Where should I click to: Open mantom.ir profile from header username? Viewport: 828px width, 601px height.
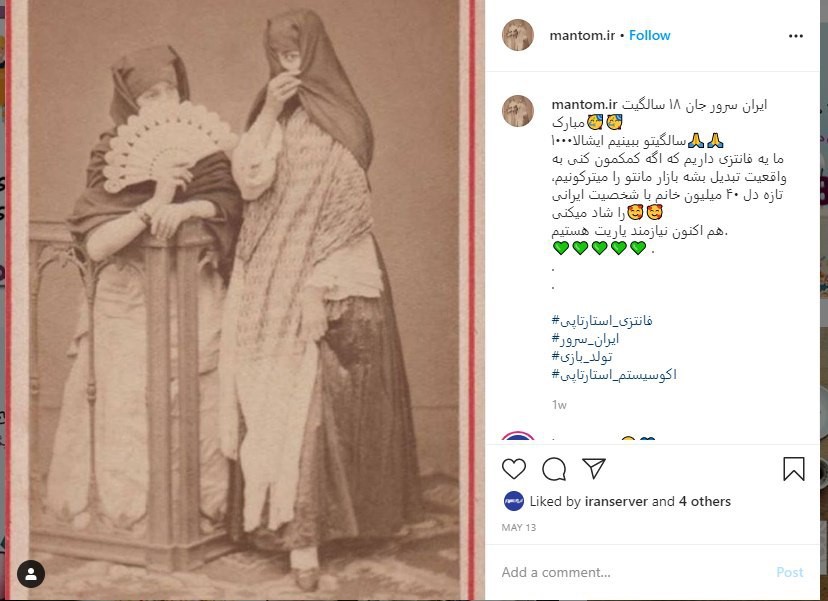(x=582, y=35)
